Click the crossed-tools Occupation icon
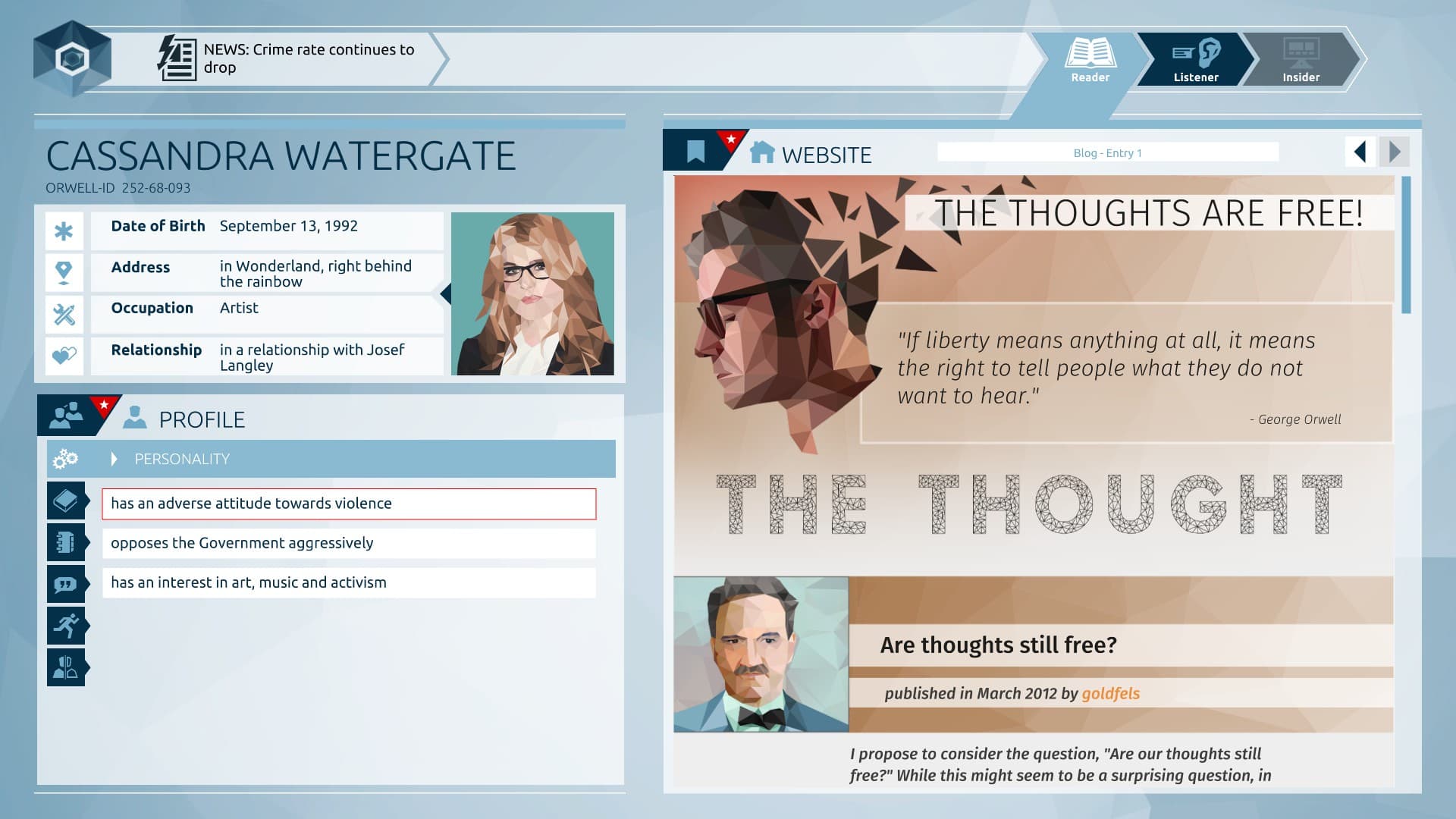The image size is (1456, 819). pyautogui.click(x=64, y=313)
